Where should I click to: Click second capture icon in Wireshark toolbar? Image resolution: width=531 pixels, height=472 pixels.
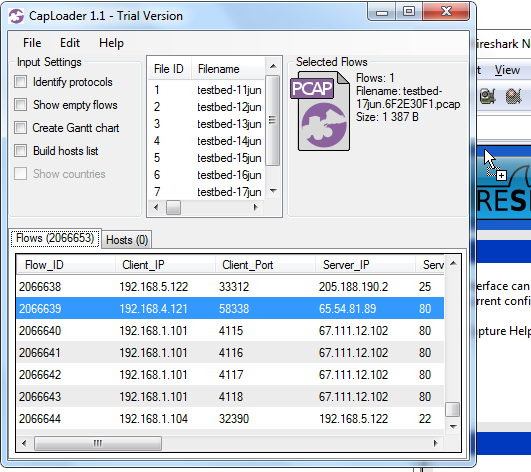(x=513, y=96)
